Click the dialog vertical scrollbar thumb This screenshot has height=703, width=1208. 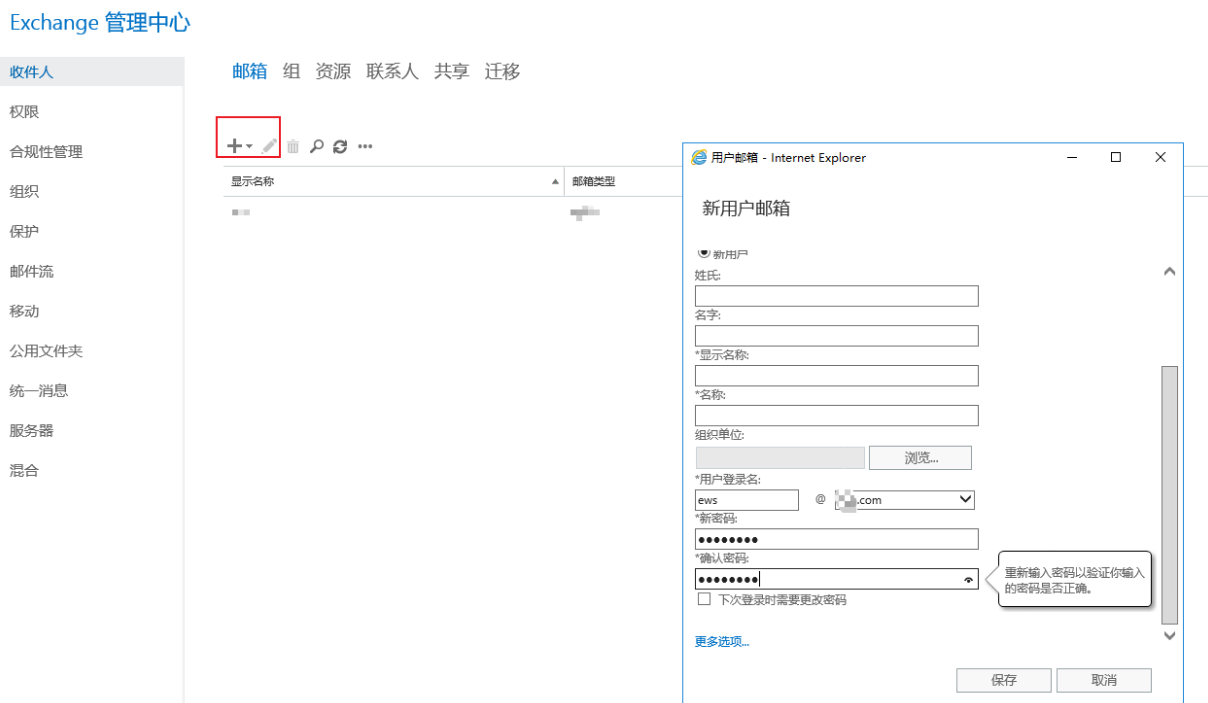(x=1169, y=495)
